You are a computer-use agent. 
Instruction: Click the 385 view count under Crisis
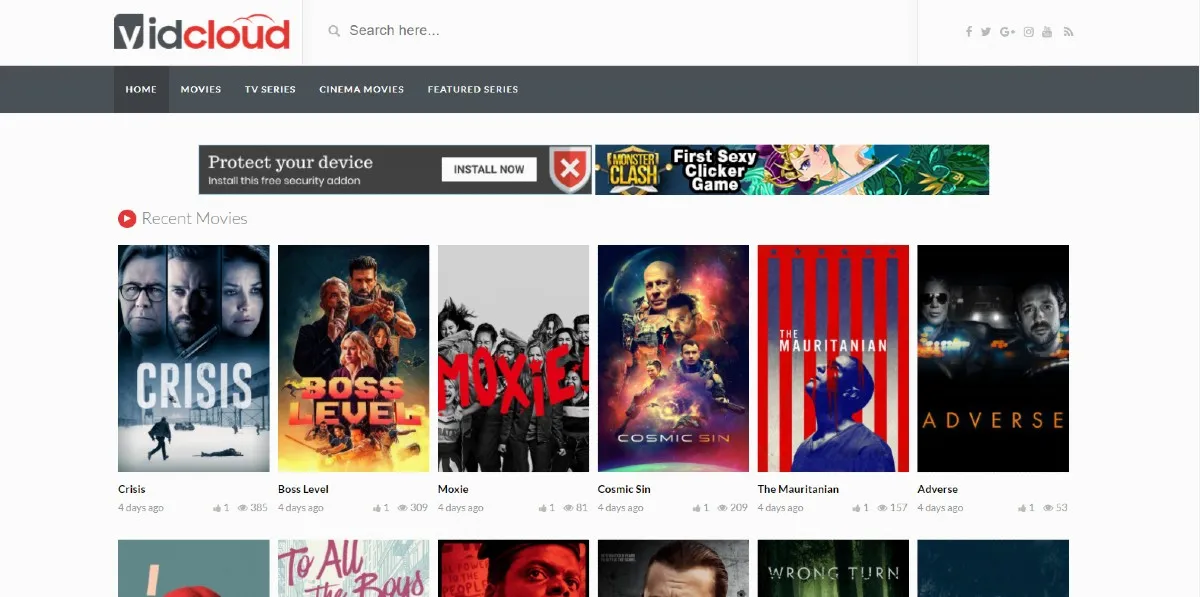[x=259, y=508]
